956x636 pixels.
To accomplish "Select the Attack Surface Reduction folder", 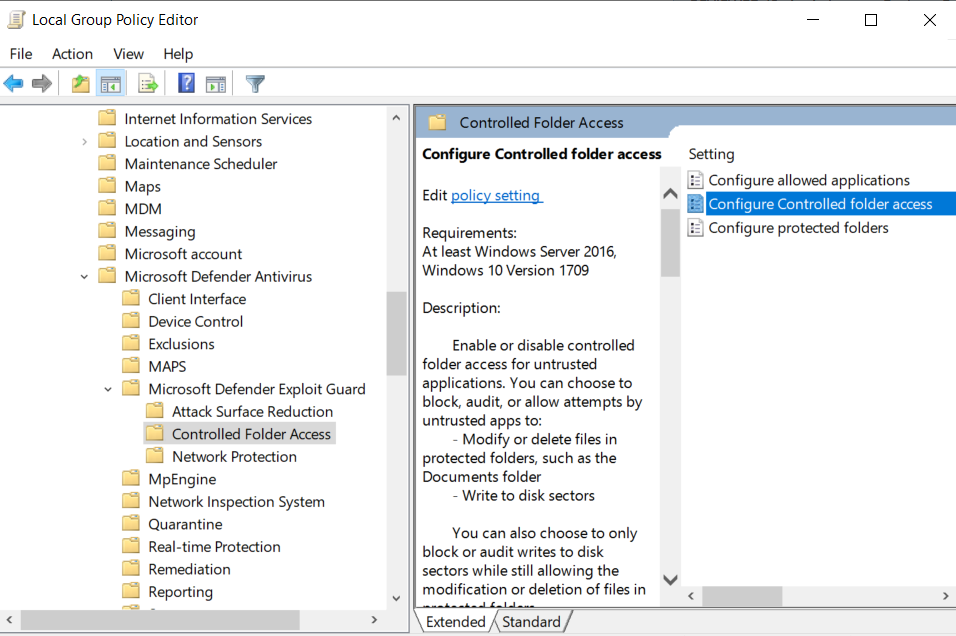I will pyautogui.click(x=252, y=412).
